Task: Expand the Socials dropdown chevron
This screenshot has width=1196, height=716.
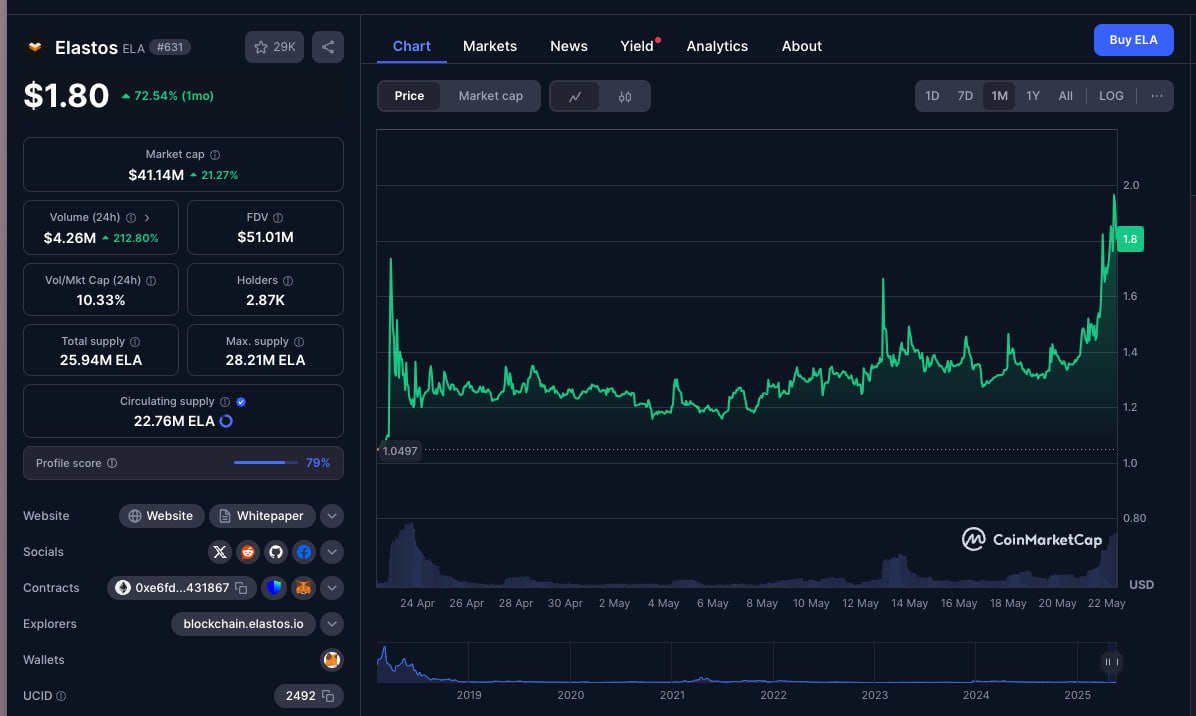Action: tap(332, 552)
